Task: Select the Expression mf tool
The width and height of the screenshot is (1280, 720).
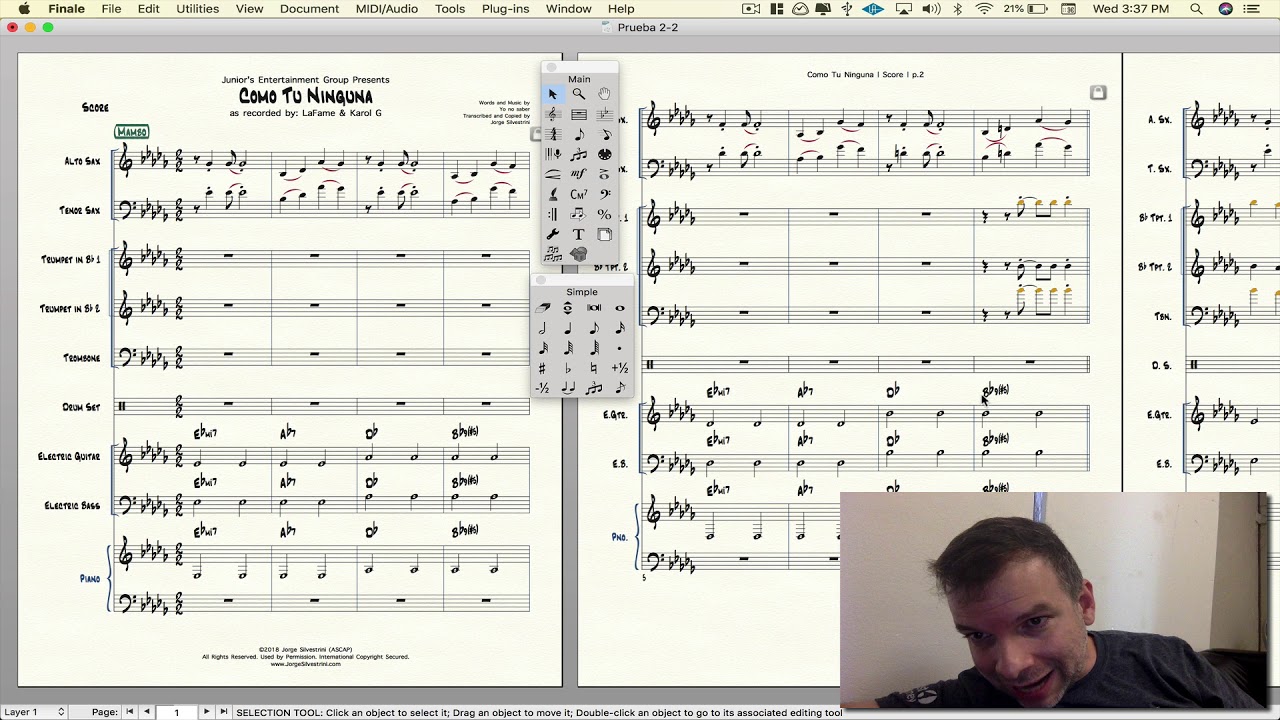Action: click(x=579, y=174)
